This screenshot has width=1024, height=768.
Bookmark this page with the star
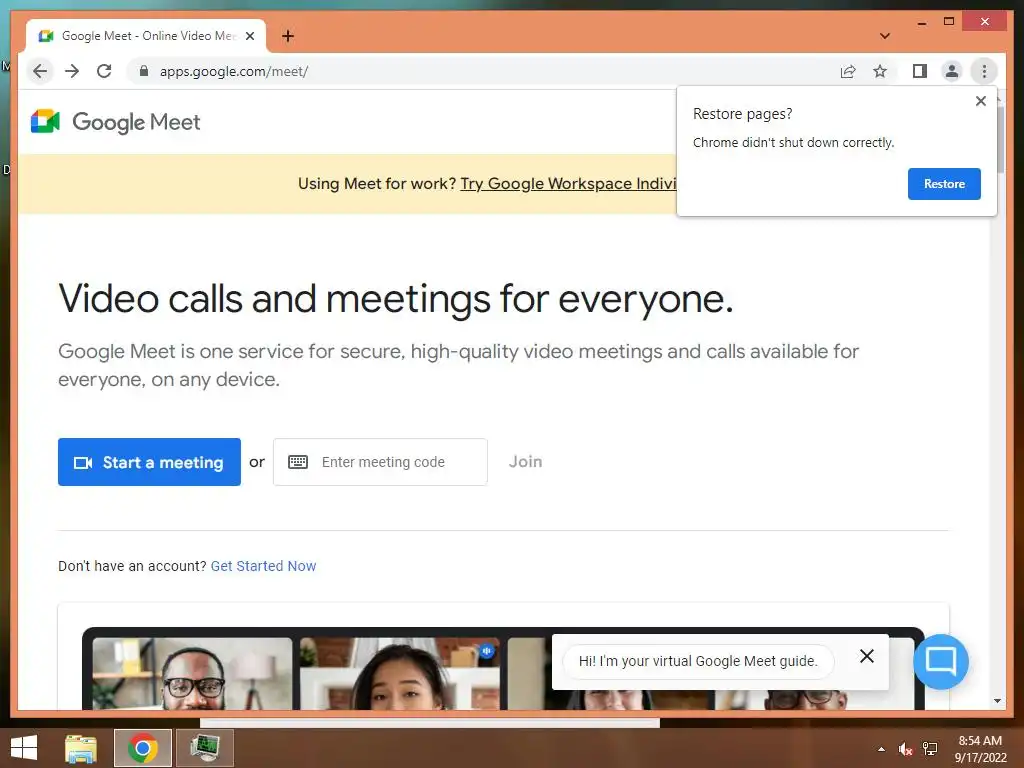tap(880, 71)
